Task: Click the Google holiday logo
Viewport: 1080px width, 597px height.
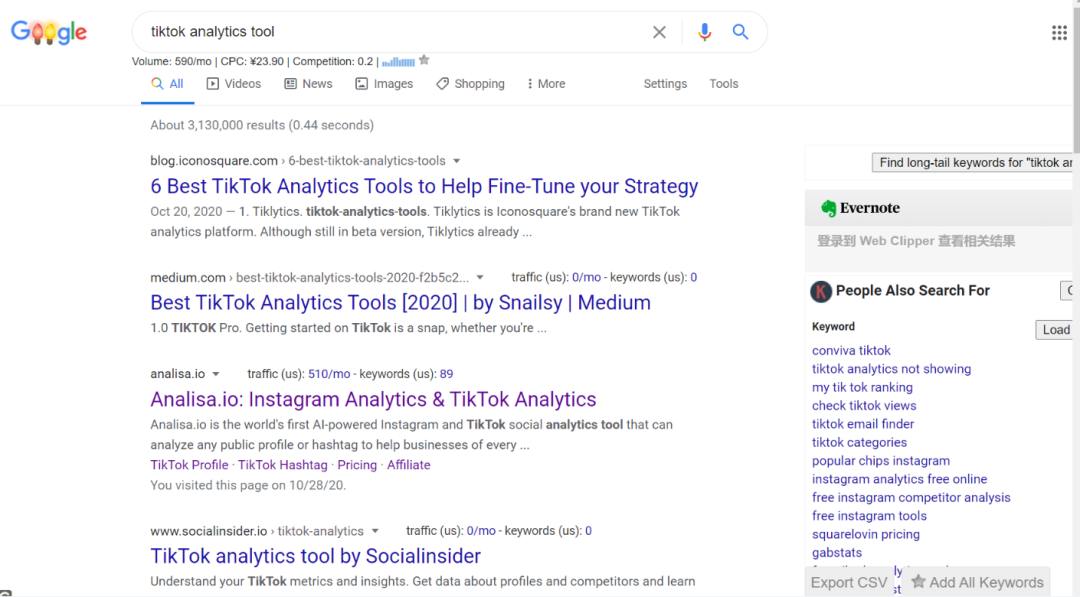Action: (49, 32)
